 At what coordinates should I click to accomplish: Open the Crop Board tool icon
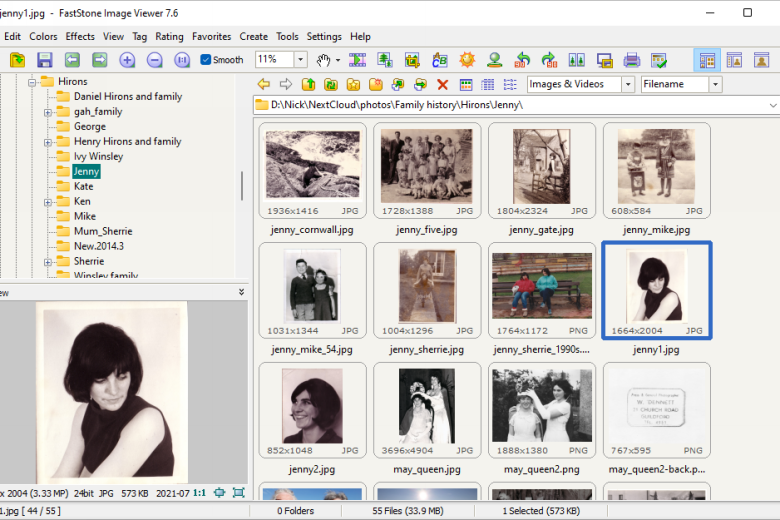point(412,60)
